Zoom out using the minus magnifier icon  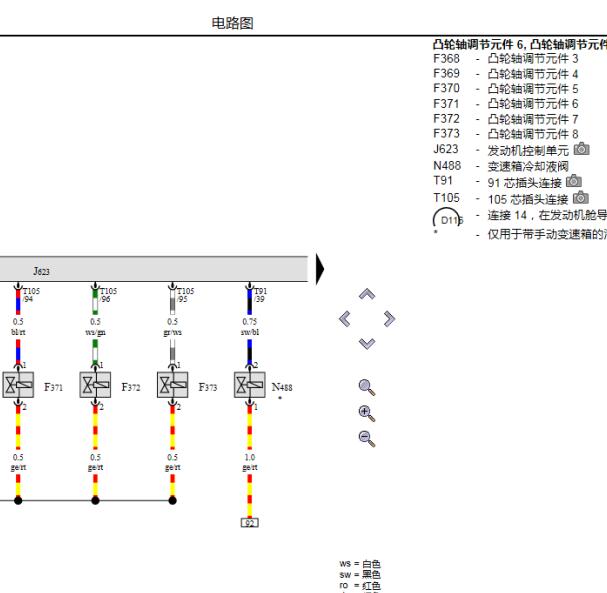coord(367,439)
